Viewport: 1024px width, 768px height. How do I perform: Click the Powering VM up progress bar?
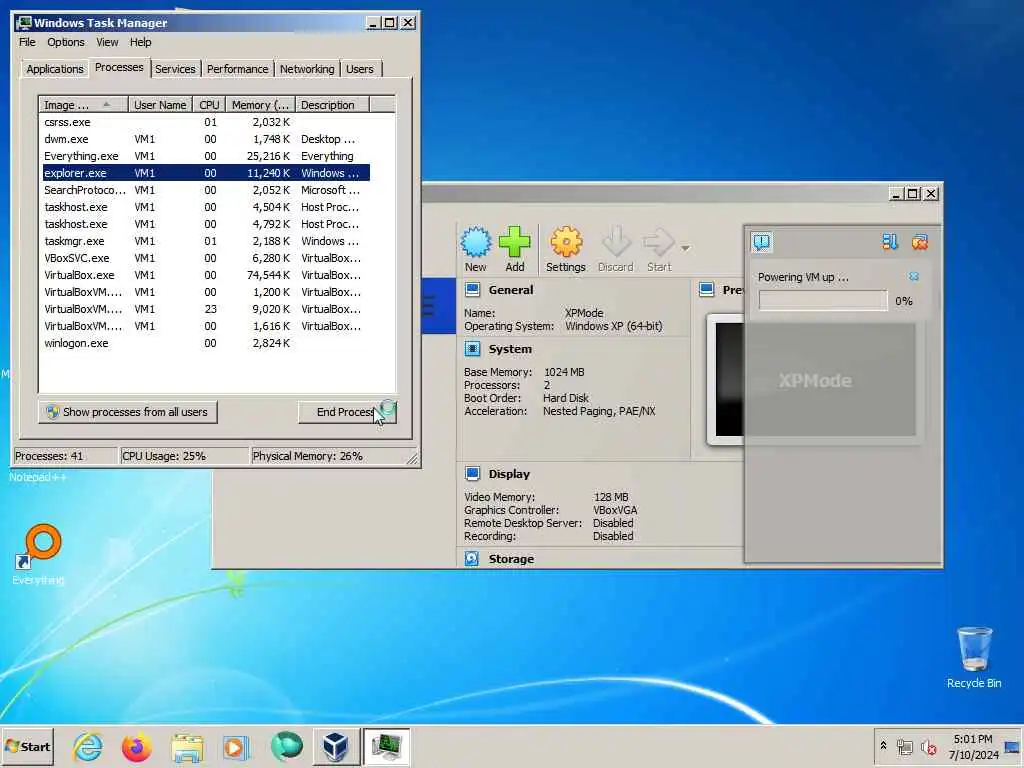(x=823, y=300)
